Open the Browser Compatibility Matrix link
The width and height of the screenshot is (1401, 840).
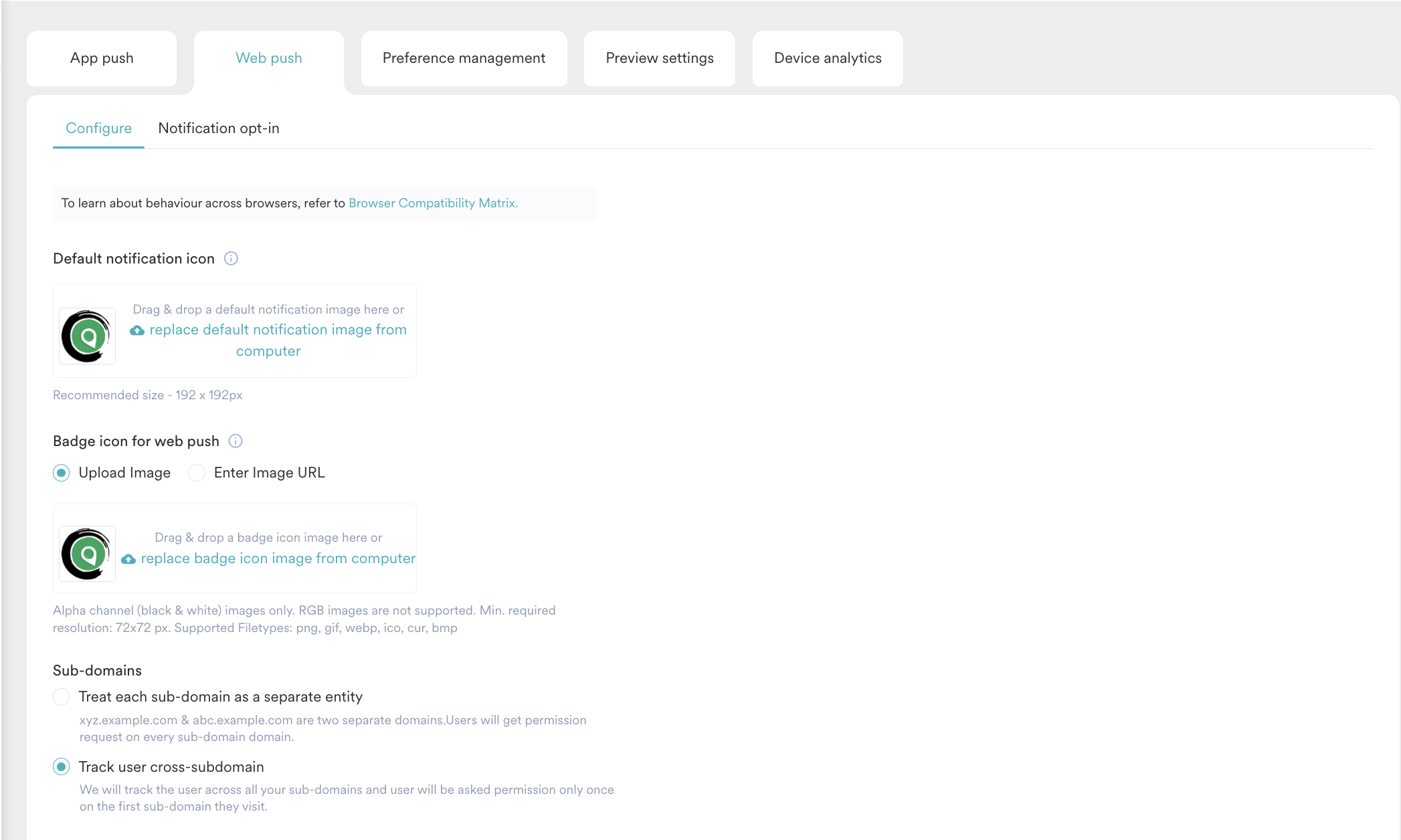(433, 203)
